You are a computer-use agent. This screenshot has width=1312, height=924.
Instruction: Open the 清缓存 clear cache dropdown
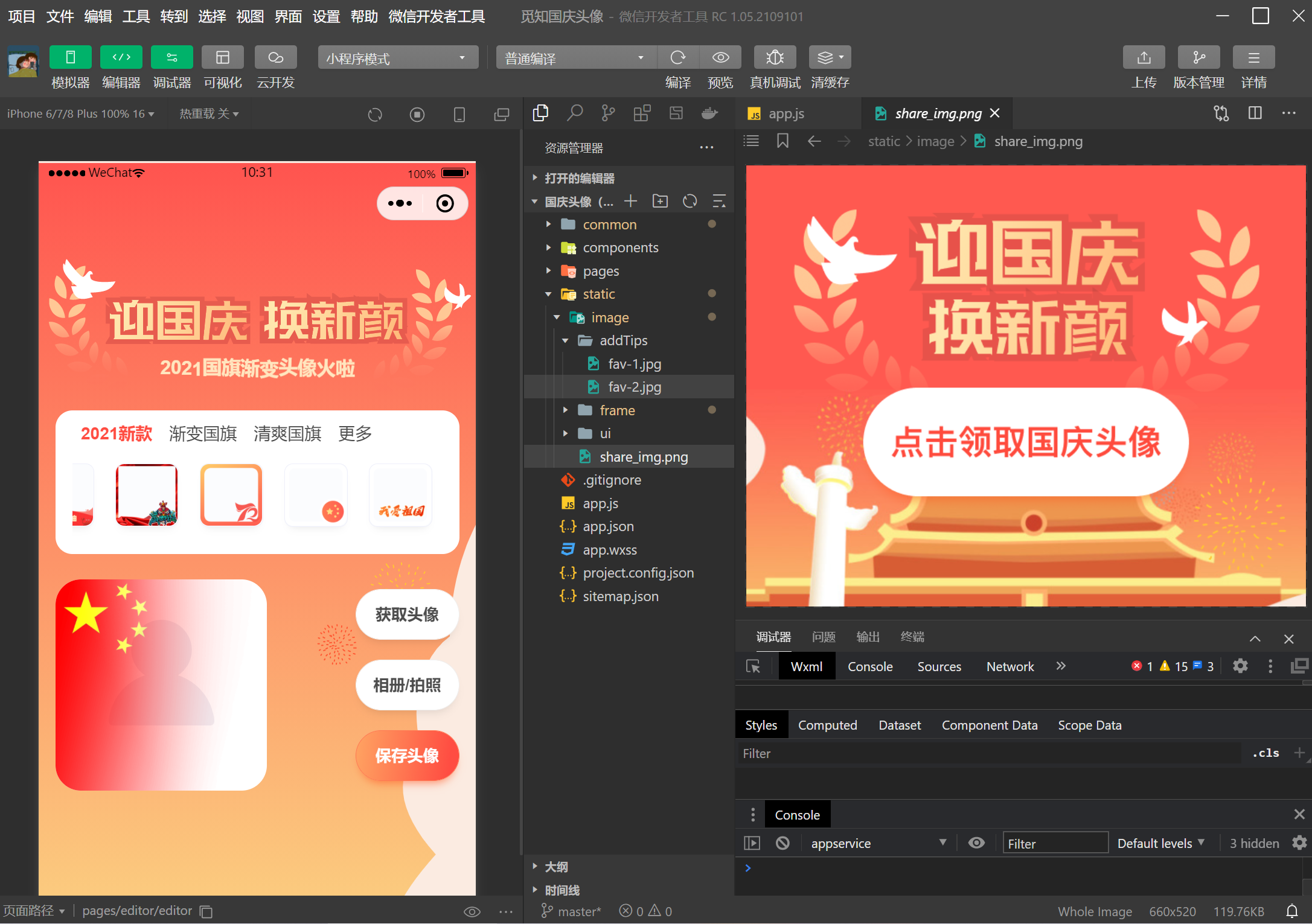pos(830,58)
